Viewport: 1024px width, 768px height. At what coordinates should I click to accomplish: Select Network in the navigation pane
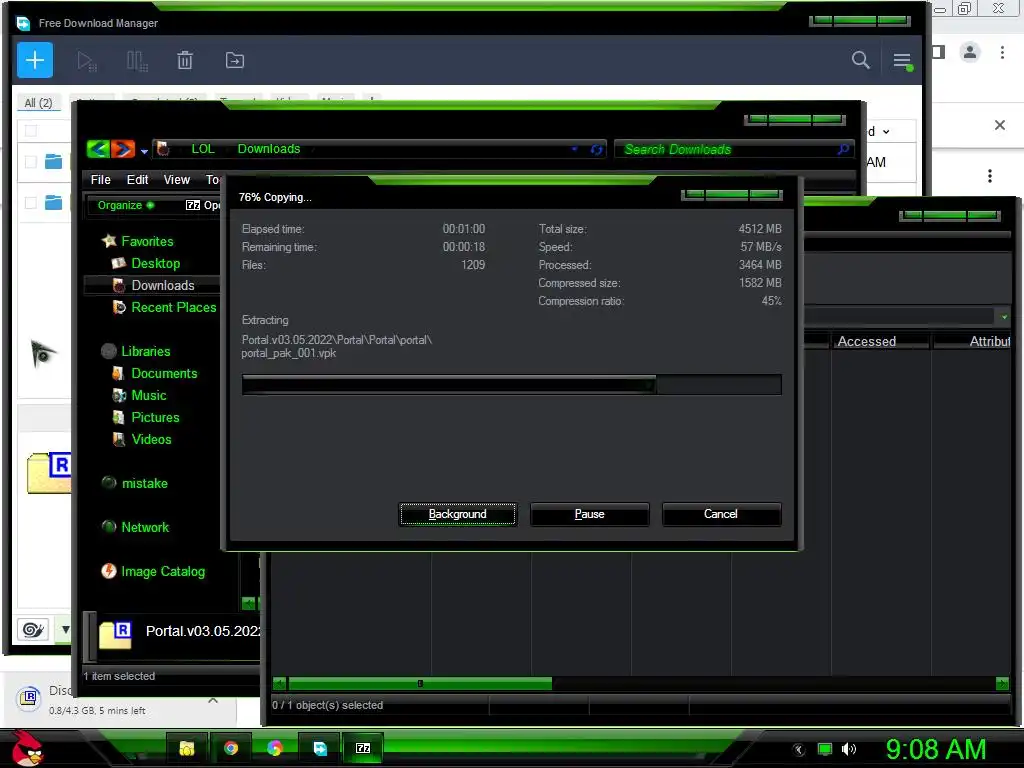(x=144, y=527)
